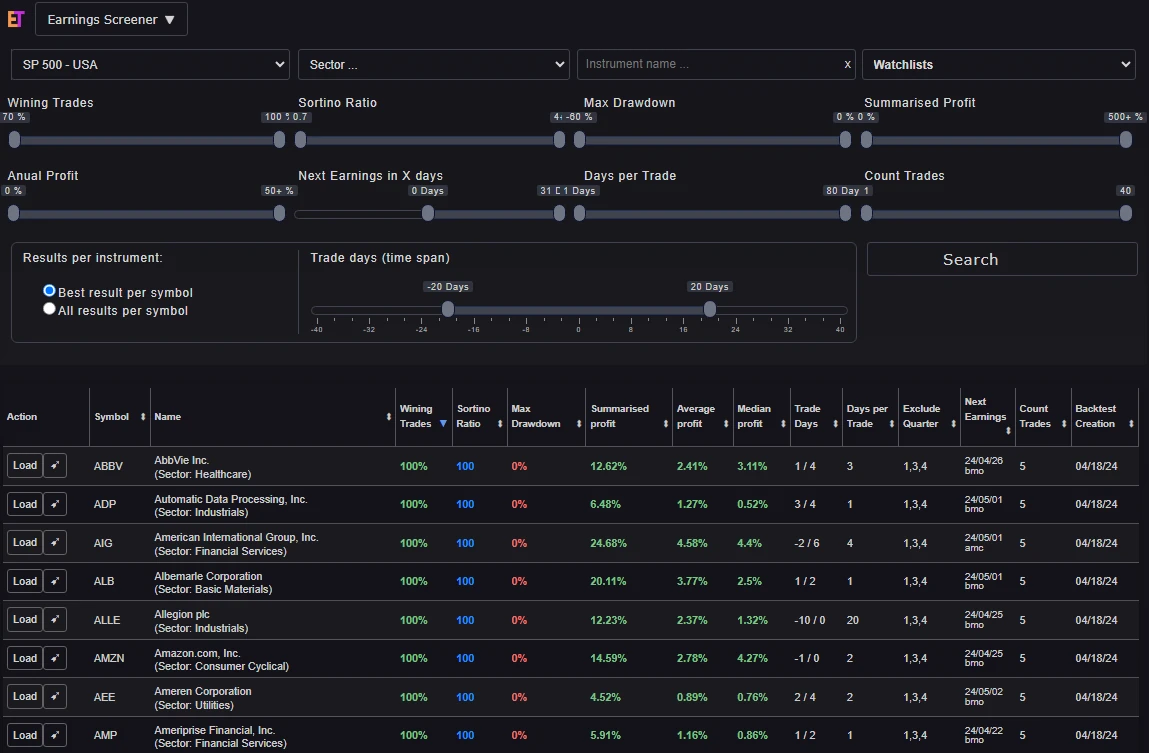Screen dimensions: 1149x753
Task: Click the arrow icon button for AIG
Action: point(55,543)
